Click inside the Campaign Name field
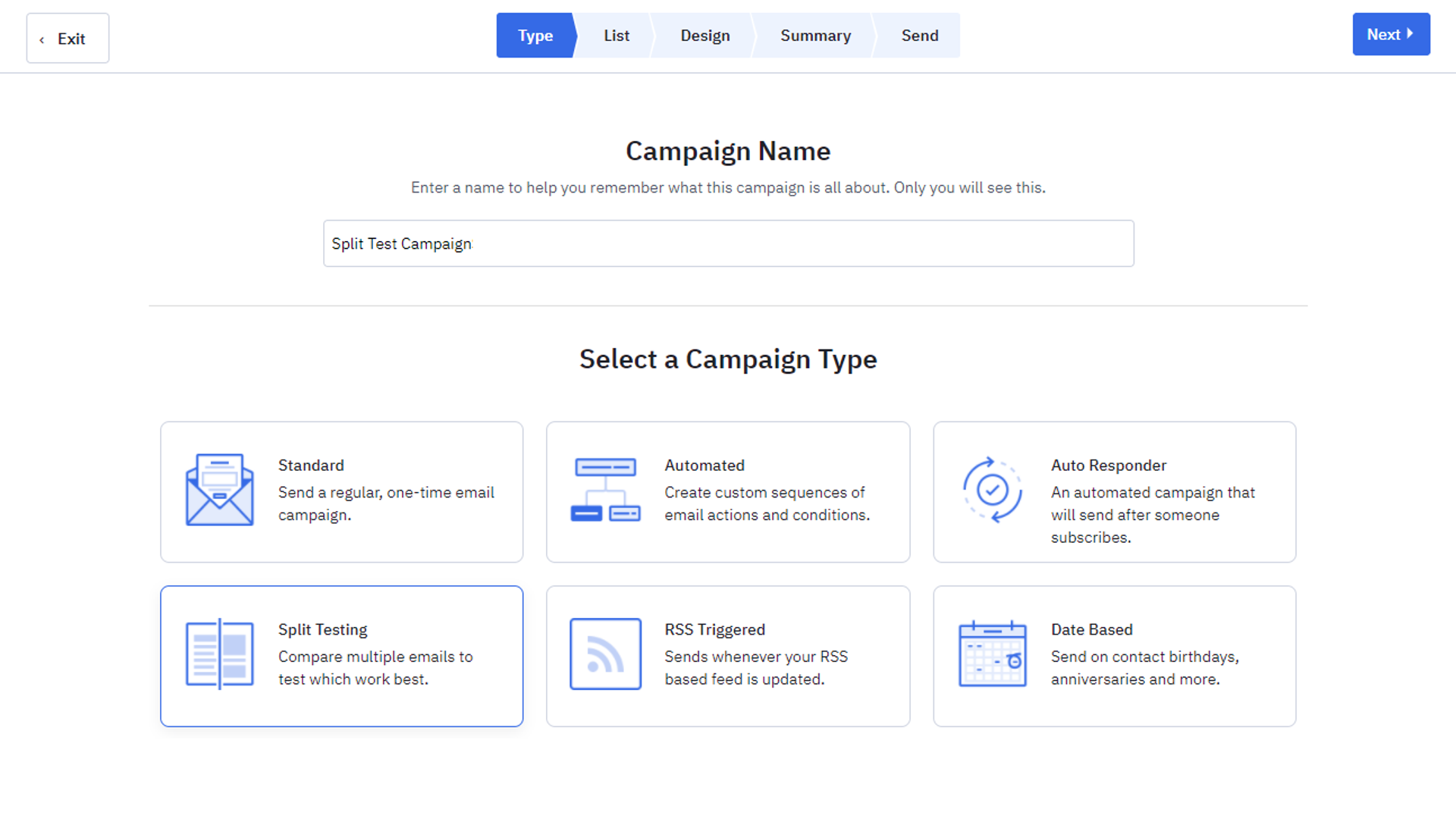The image size is (1456, 828). [728, 243]
